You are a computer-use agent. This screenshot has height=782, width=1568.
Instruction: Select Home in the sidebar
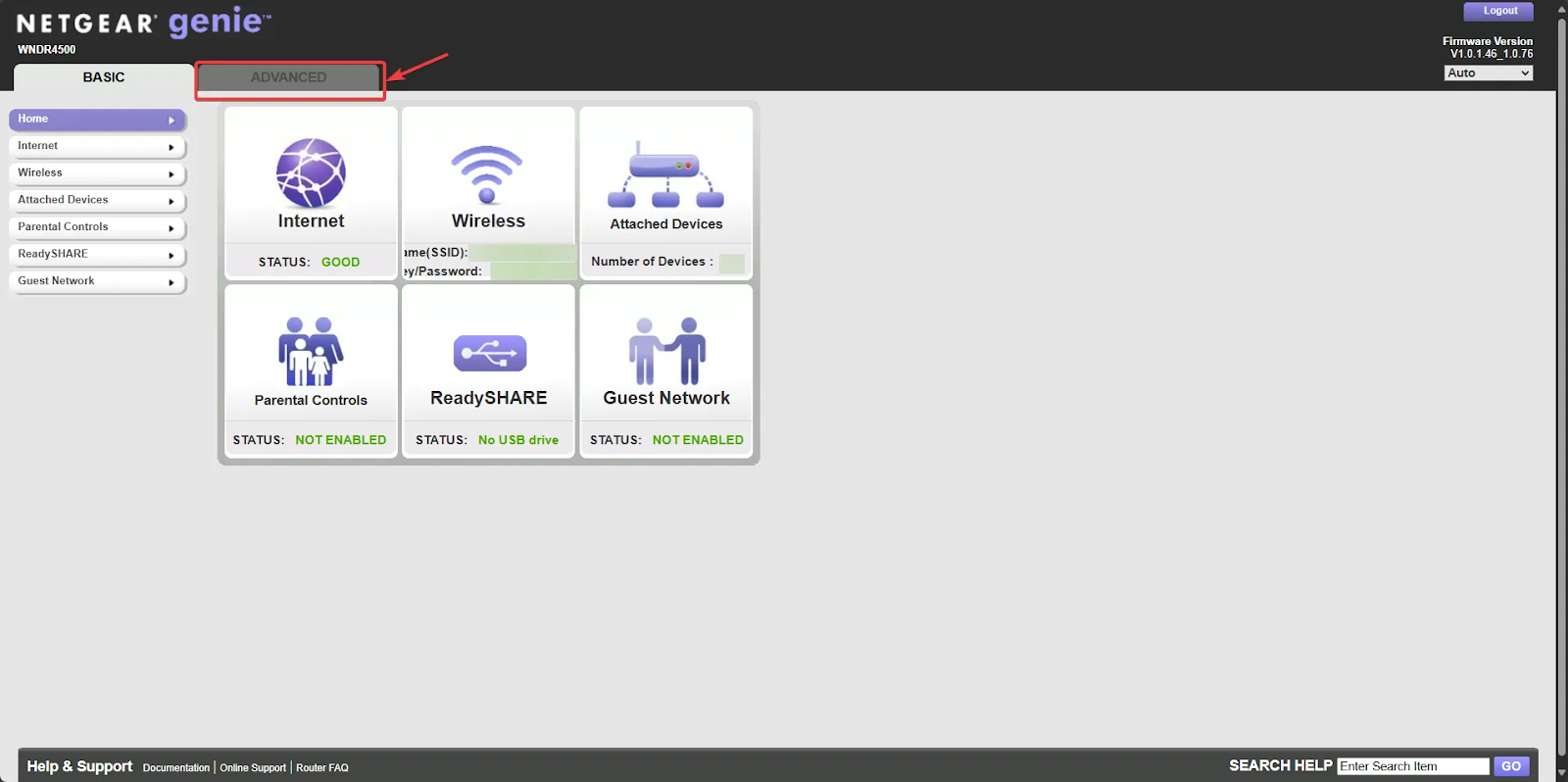coord(97,120)
